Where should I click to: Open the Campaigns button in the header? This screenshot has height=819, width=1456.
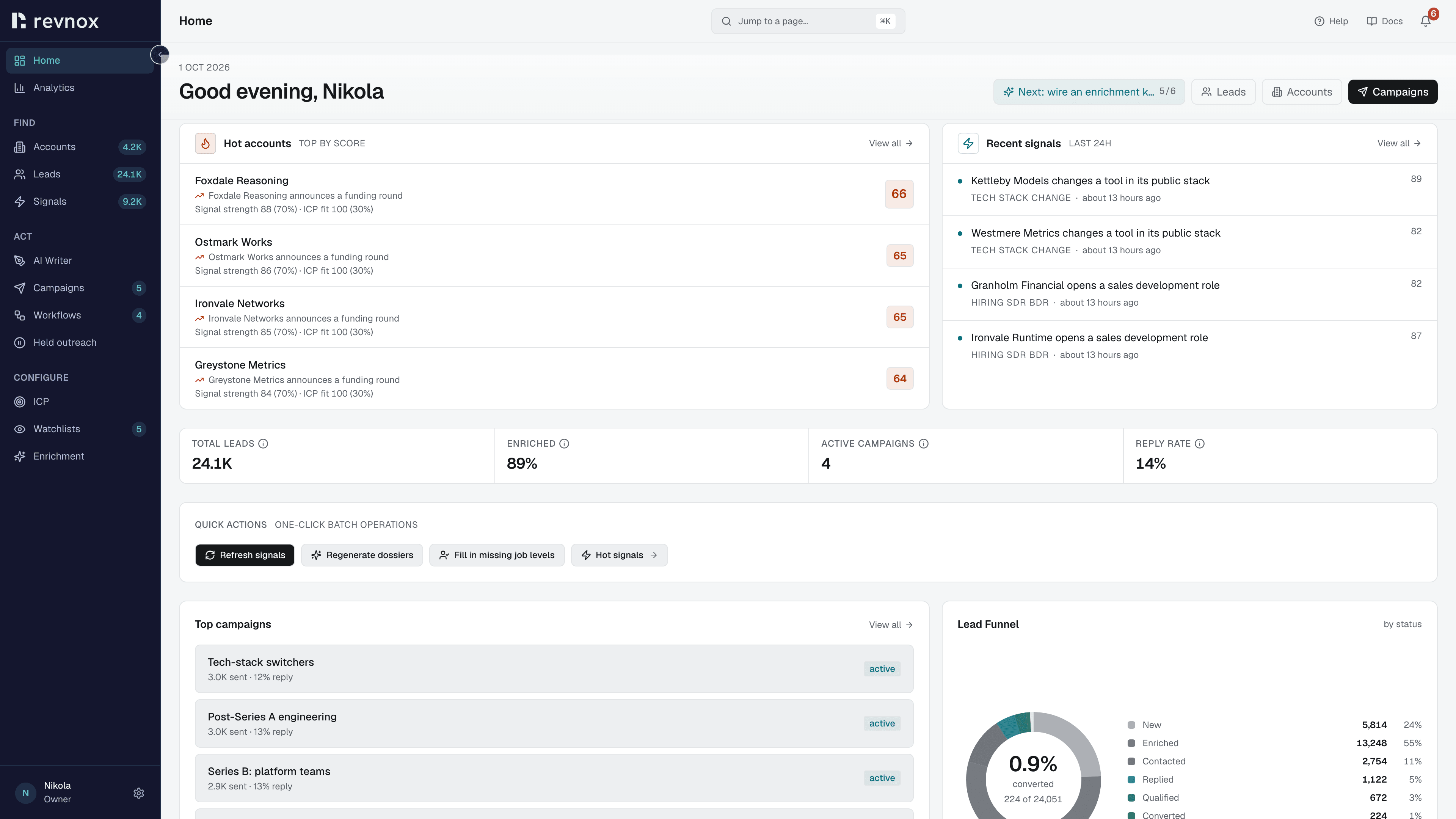[x=1393, y=91]
